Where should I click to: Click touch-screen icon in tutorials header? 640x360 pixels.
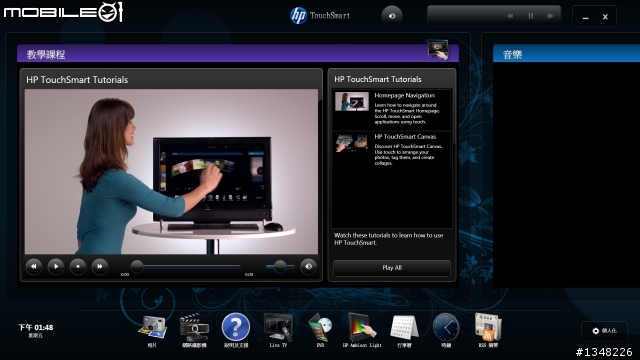point(438,50)
